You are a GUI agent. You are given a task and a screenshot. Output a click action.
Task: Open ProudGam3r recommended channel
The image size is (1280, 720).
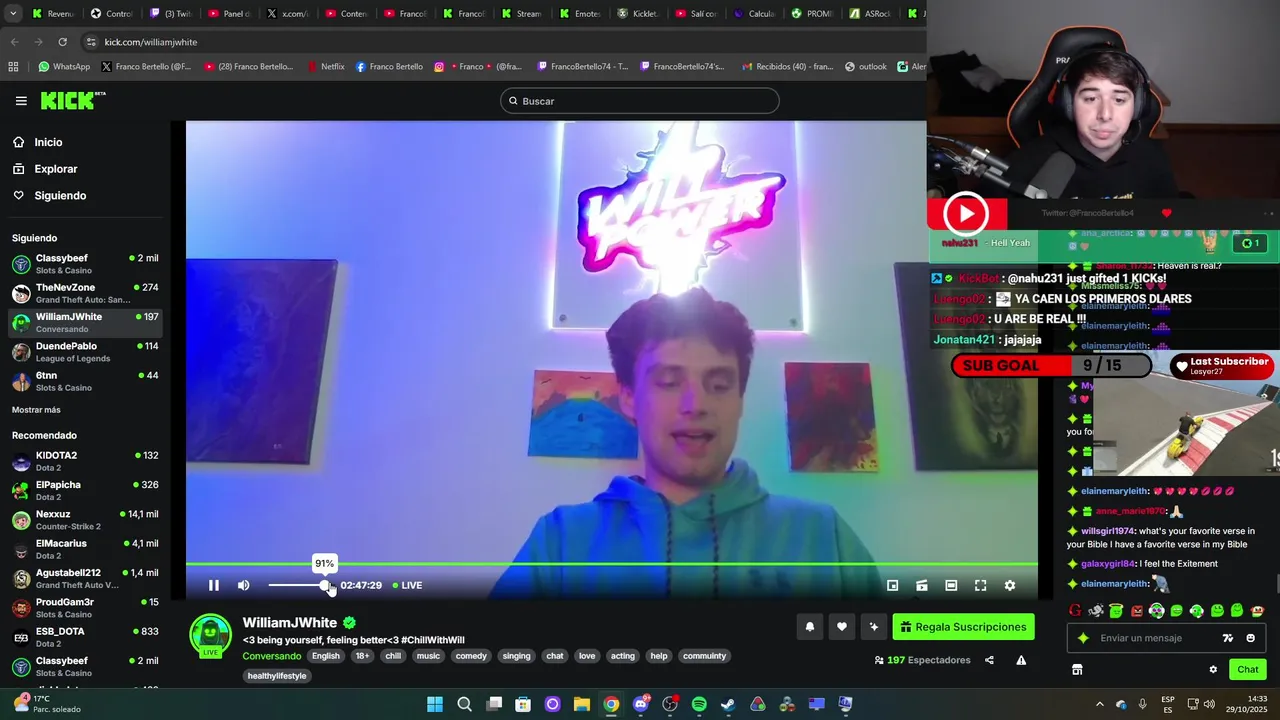click(85, 608)
